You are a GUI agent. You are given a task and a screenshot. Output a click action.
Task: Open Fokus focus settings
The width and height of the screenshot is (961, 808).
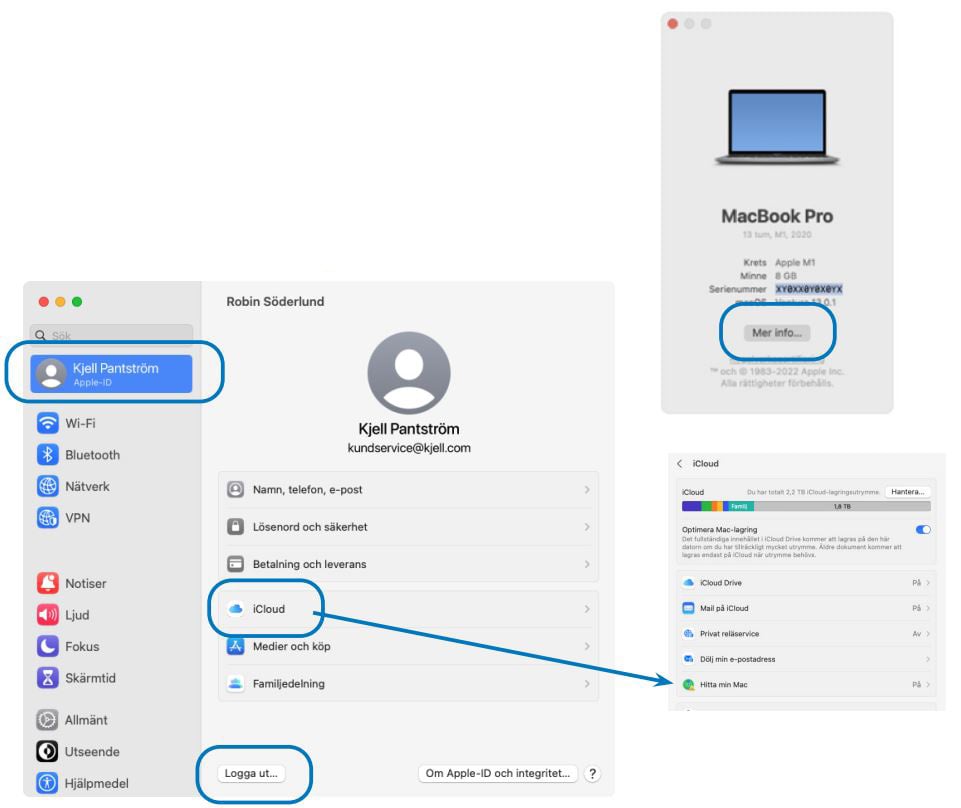pos(83,646)
